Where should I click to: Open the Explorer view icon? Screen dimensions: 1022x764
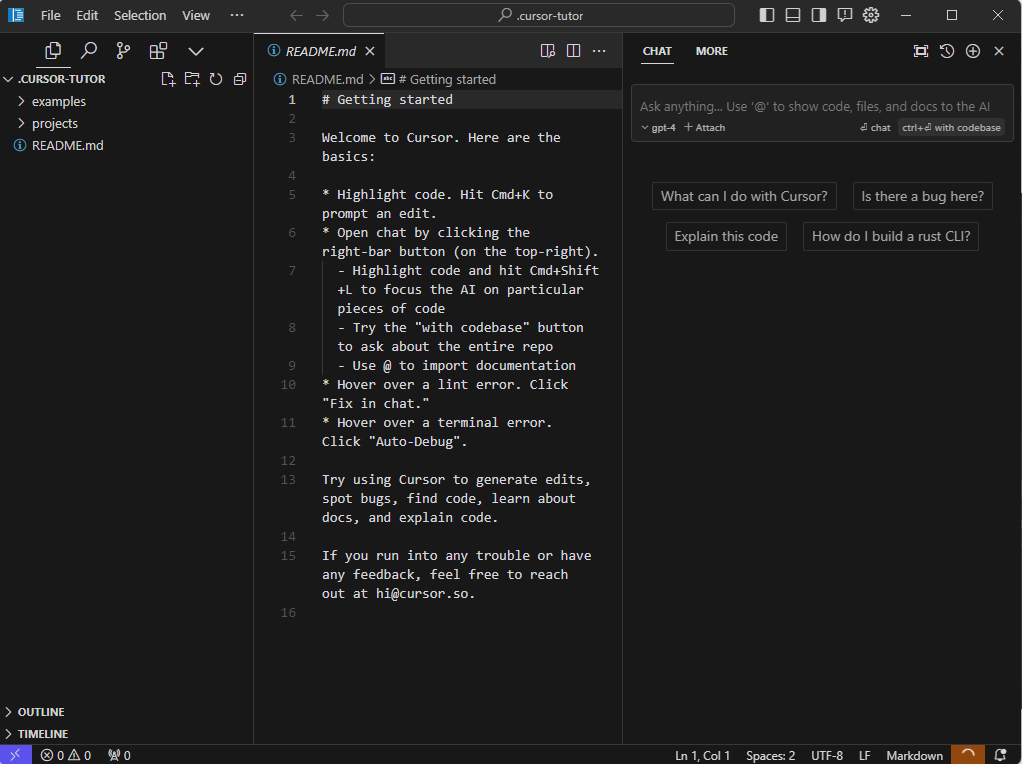(x=53, y=51)
